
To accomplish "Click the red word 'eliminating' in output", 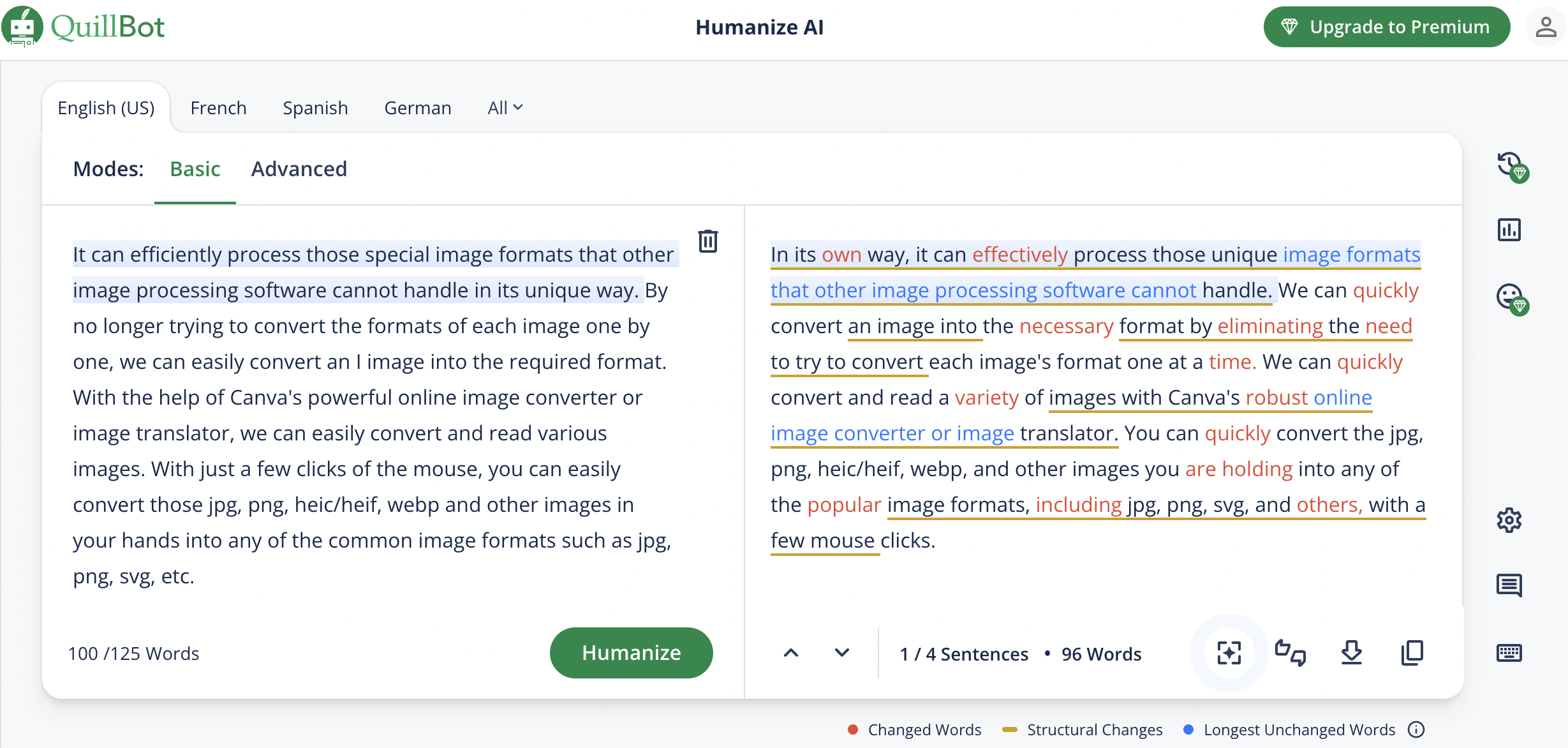I will [x=1270, y=326].
